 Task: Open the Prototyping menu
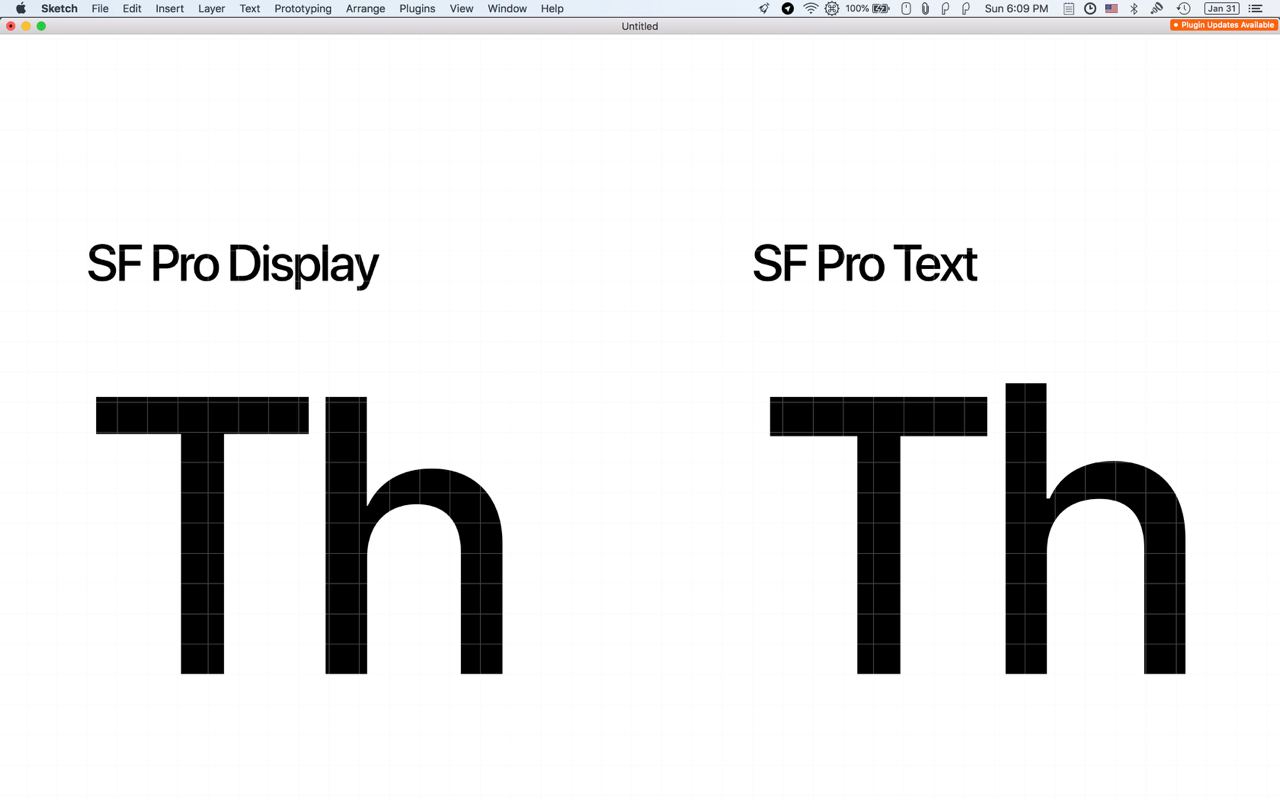[303, 8]
